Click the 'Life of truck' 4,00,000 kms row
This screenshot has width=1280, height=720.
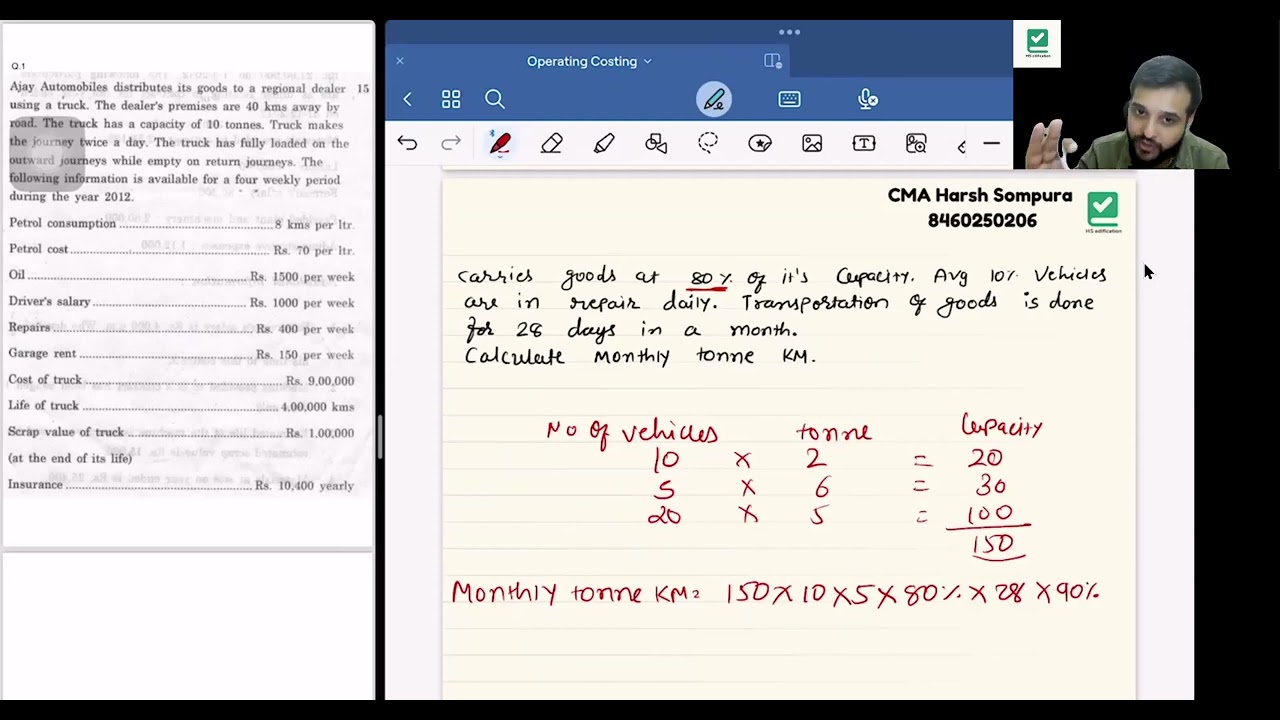181,406
